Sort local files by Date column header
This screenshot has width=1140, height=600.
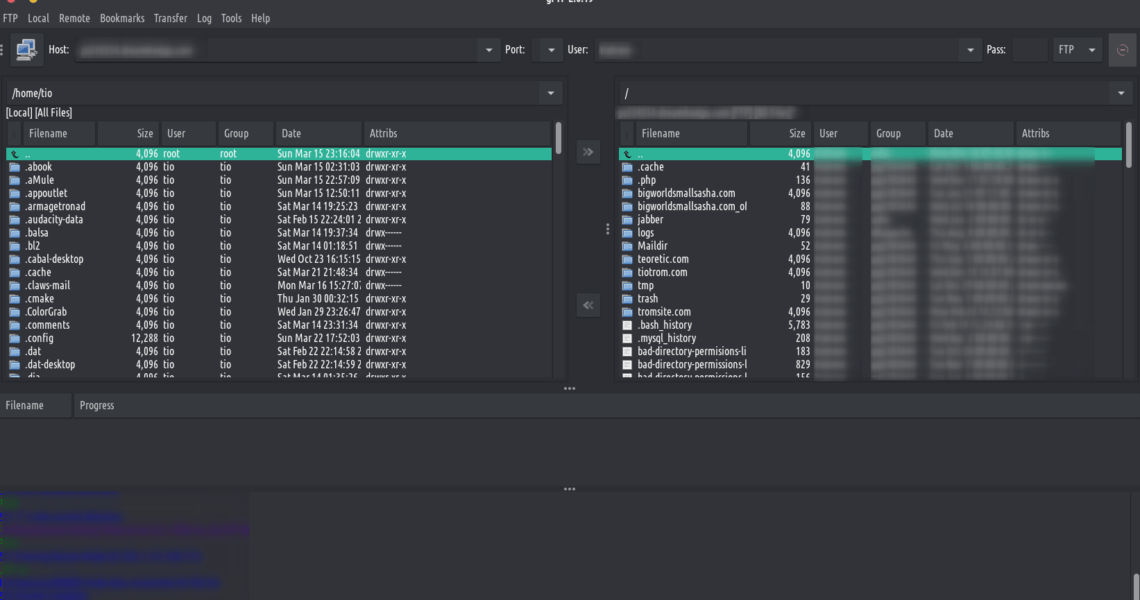[x=317, y=133]
